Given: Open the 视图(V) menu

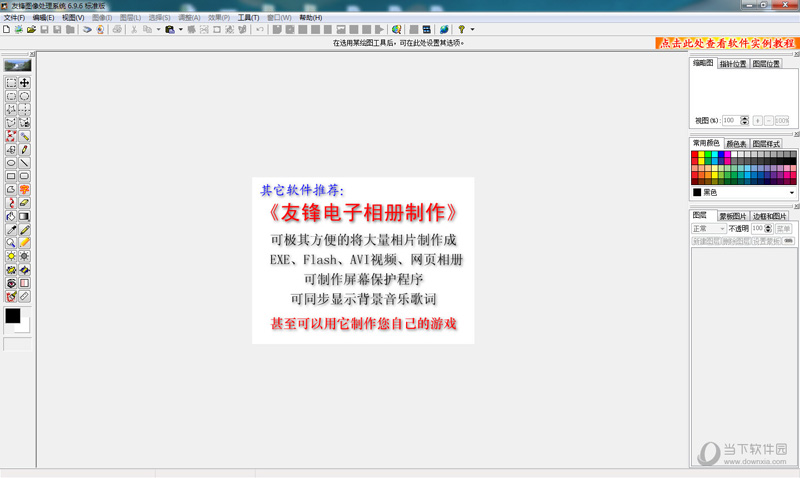Looking at the screenshot, I should point(73,18).
